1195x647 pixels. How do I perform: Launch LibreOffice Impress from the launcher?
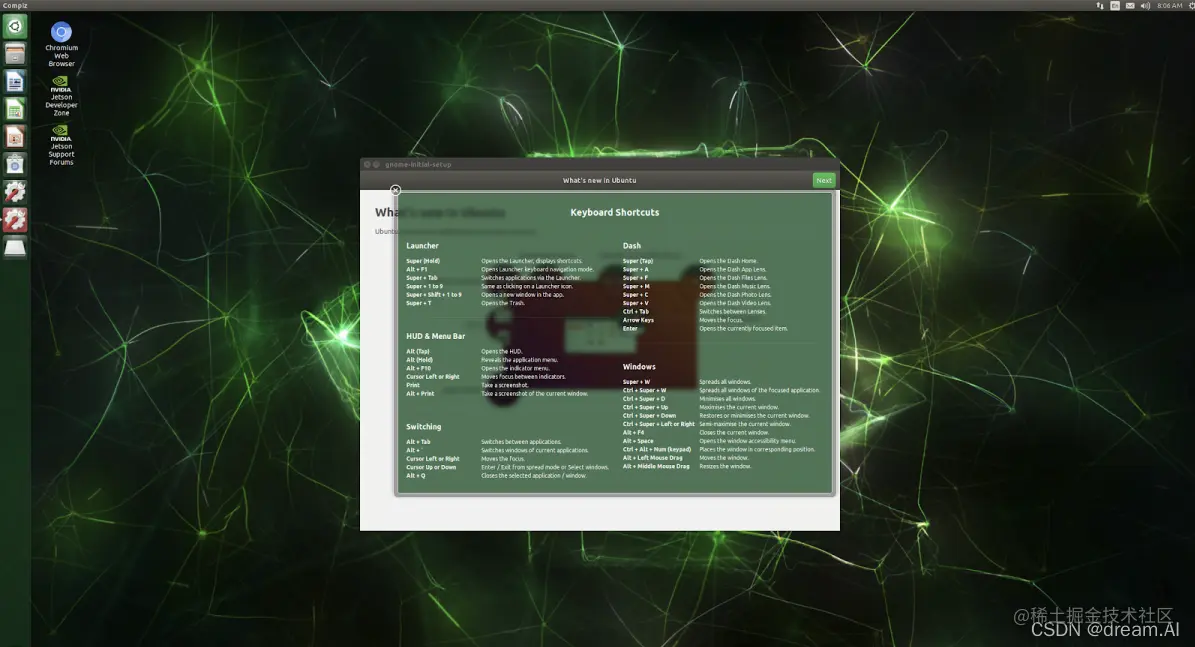14,136
